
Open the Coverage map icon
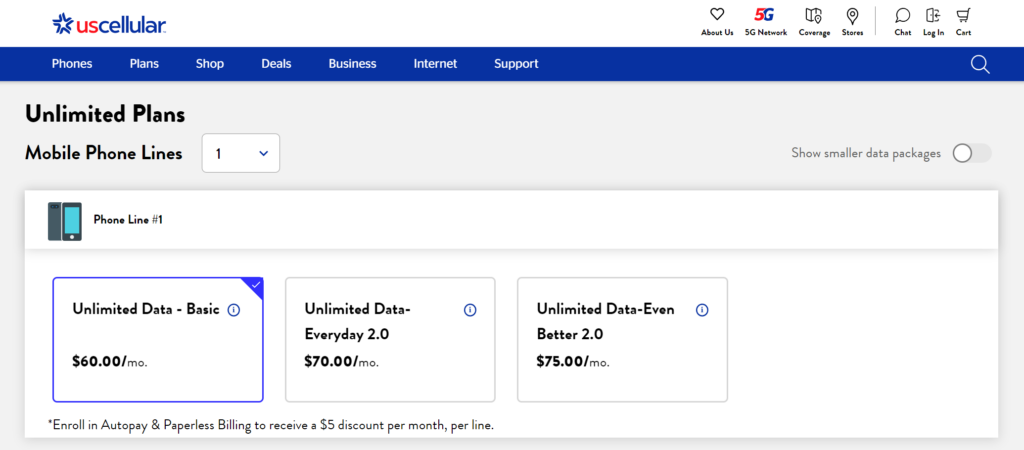tap(814, 15)
